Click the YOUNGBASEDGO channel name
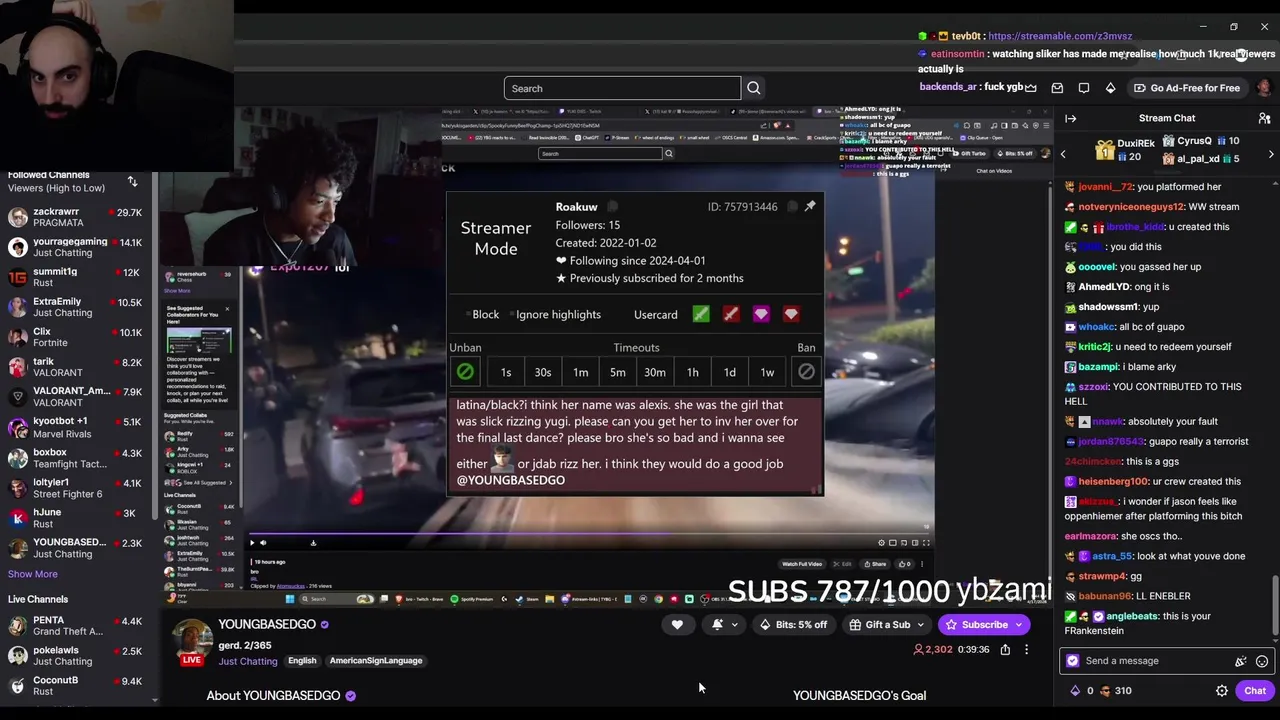Viewport: 1280px width, 720px height. click(x=267, y=624)
